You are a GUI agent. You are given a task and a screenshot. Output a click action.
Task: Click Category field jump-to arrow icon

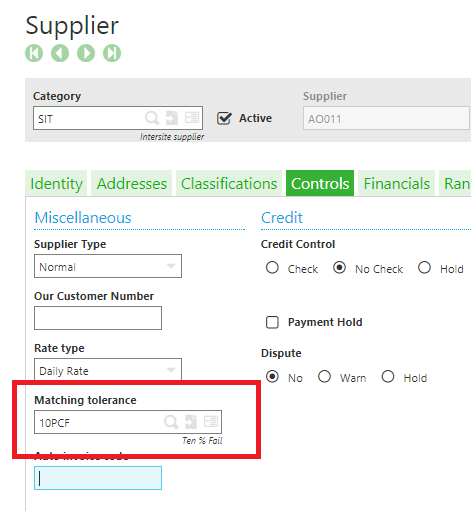pyautogui.click(x=172, y=118)
